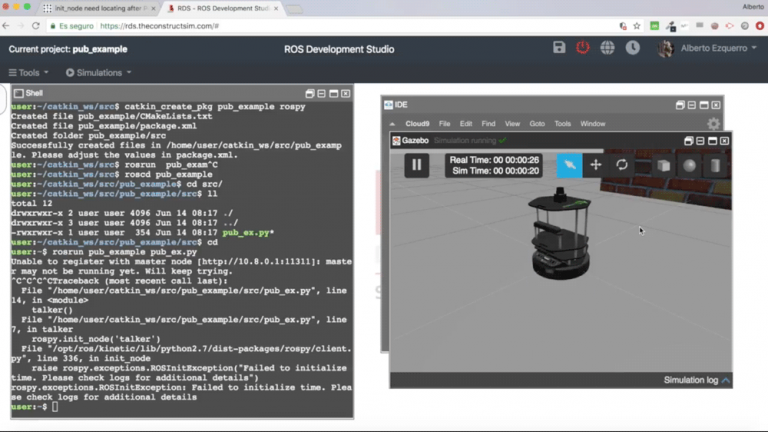This screenshot has height=432, width=768.
Task: Open the View menu in IDE
Action: point(512,124)
